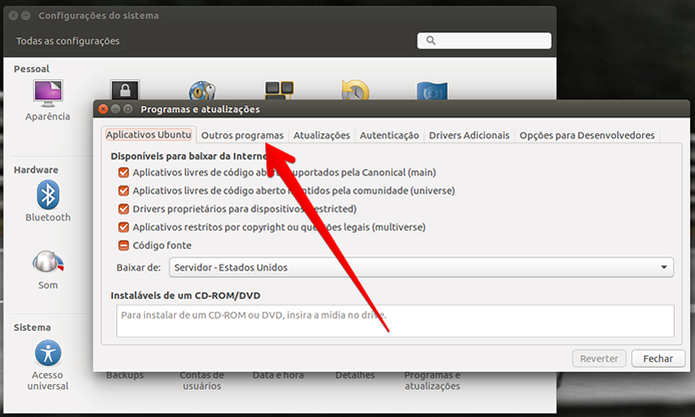Open the Programas e atualizações settings label
The height and width of the screenshot is (417, 695).
(x=432, y=381)
